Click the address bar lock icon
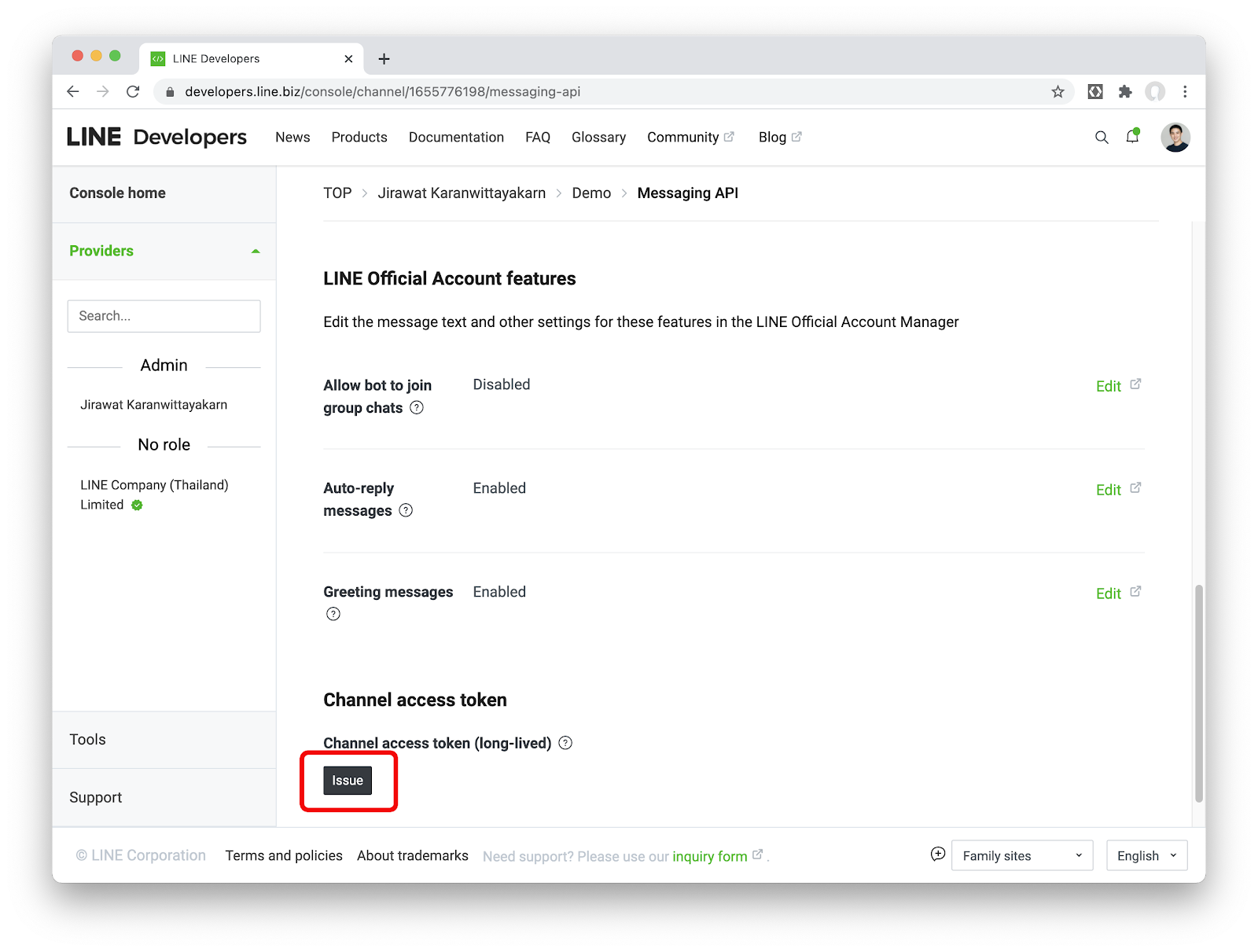The height and width of the screenshot is (952, 1258). [170, 92]
